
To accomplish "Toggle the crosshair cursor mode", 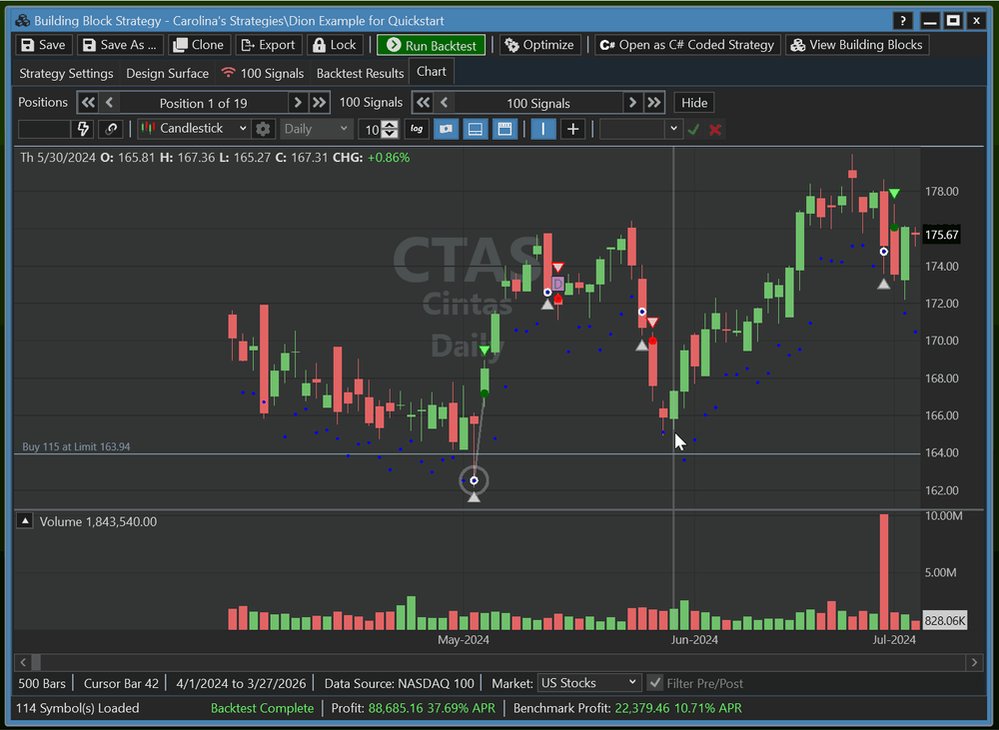I will 573,129.
